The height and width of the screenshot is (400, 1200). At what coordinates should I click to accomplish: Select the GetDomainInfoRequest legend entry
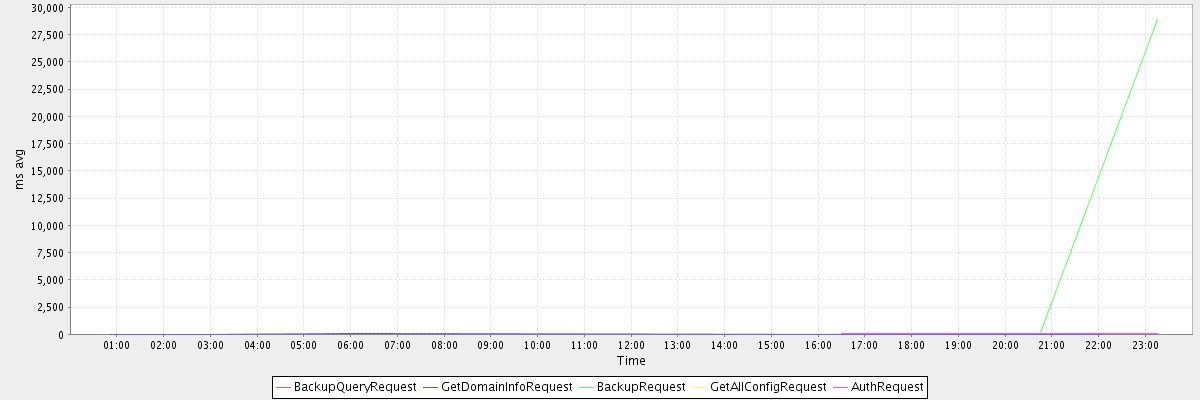pyautogui.click(x=506, y=386)
